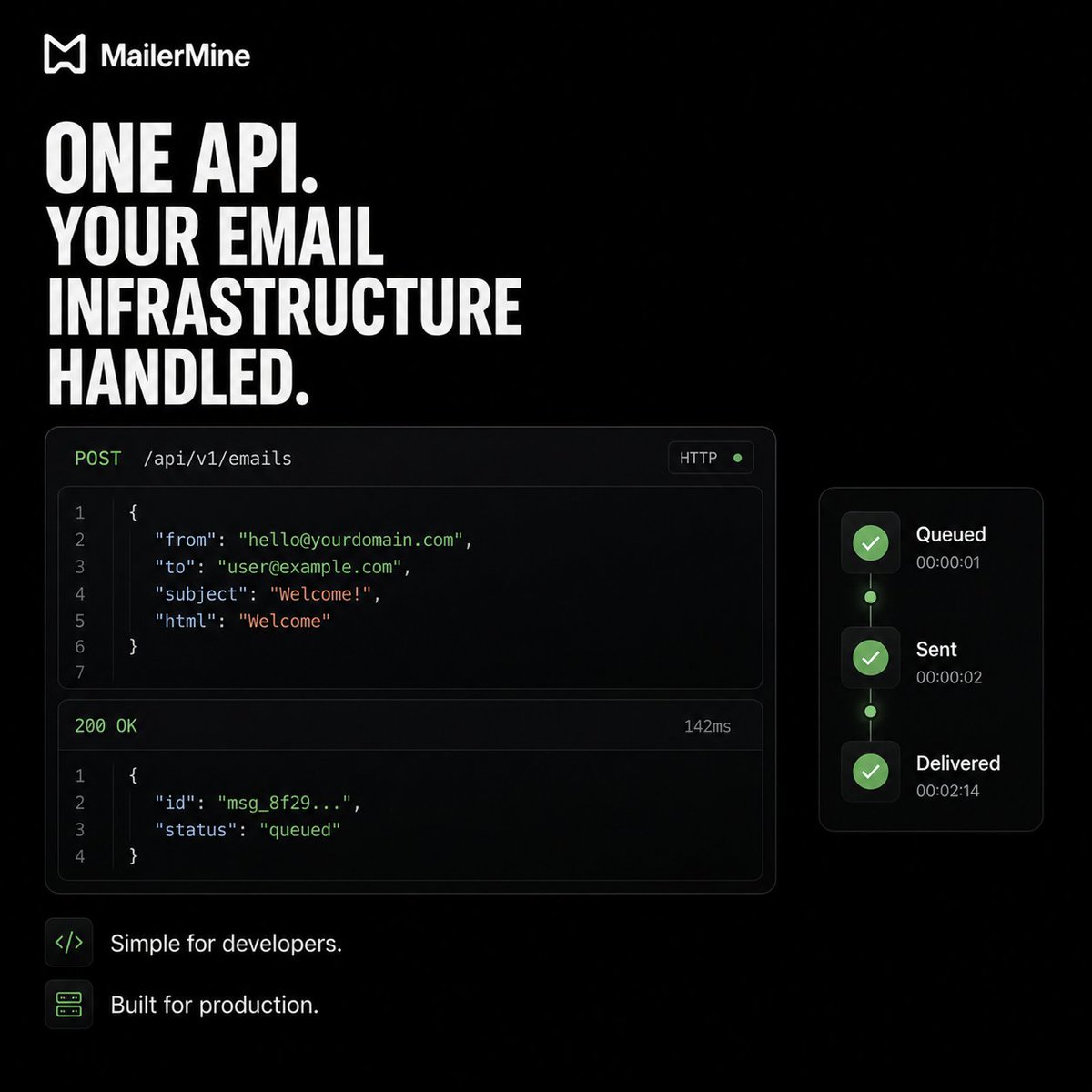Image resolution: width=1092 pixels, height=1092 pixels.
Task: Click the "Welcome" html value
Action: click(x=284, y=621)
